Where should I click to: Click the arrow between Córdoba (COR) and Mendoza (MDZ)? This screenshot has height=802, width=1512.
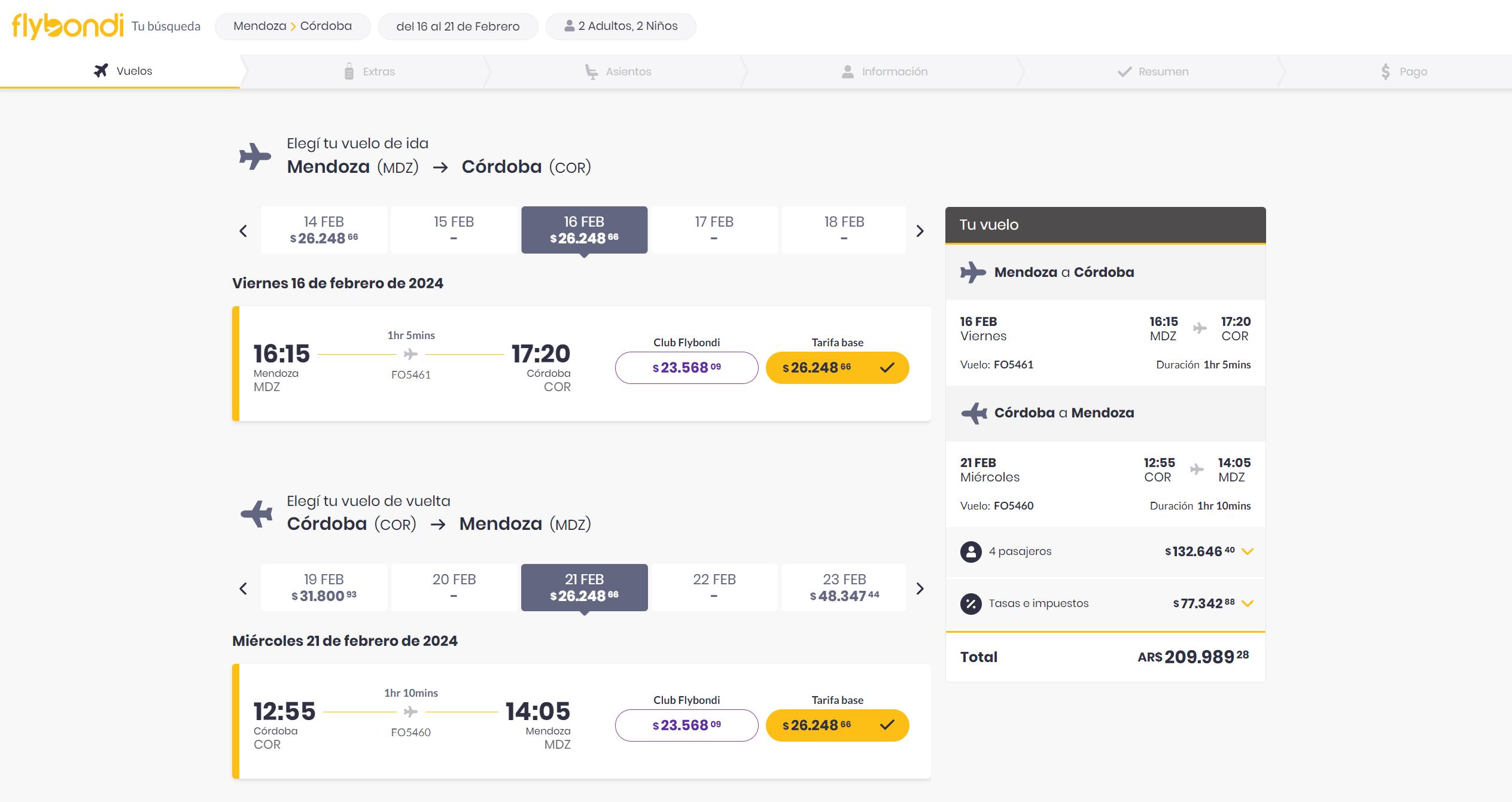pos(438,525)
